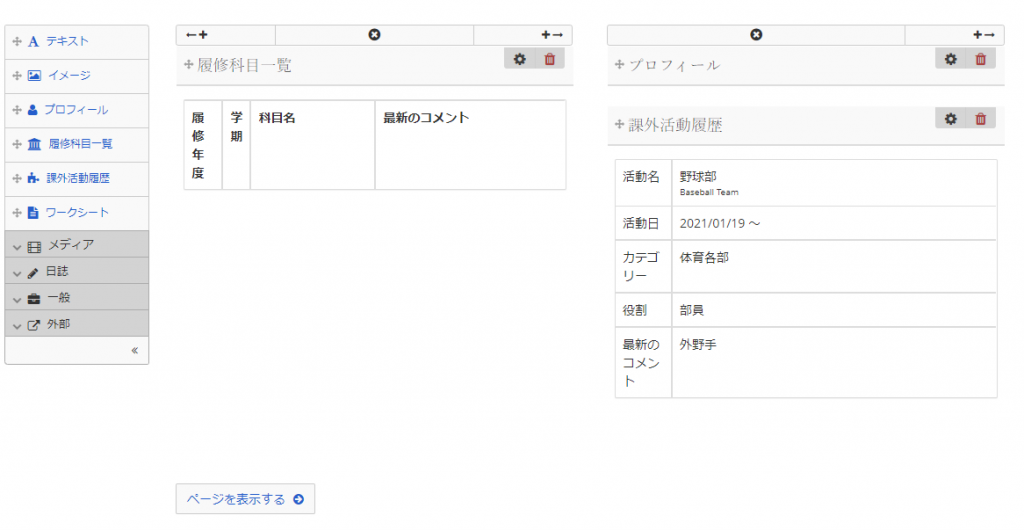Image resolution: width=1024 pixels, height=530 pixels.
Task: Expand the 日誌 section
Action: pyautogui.click(x=77, y=271)
